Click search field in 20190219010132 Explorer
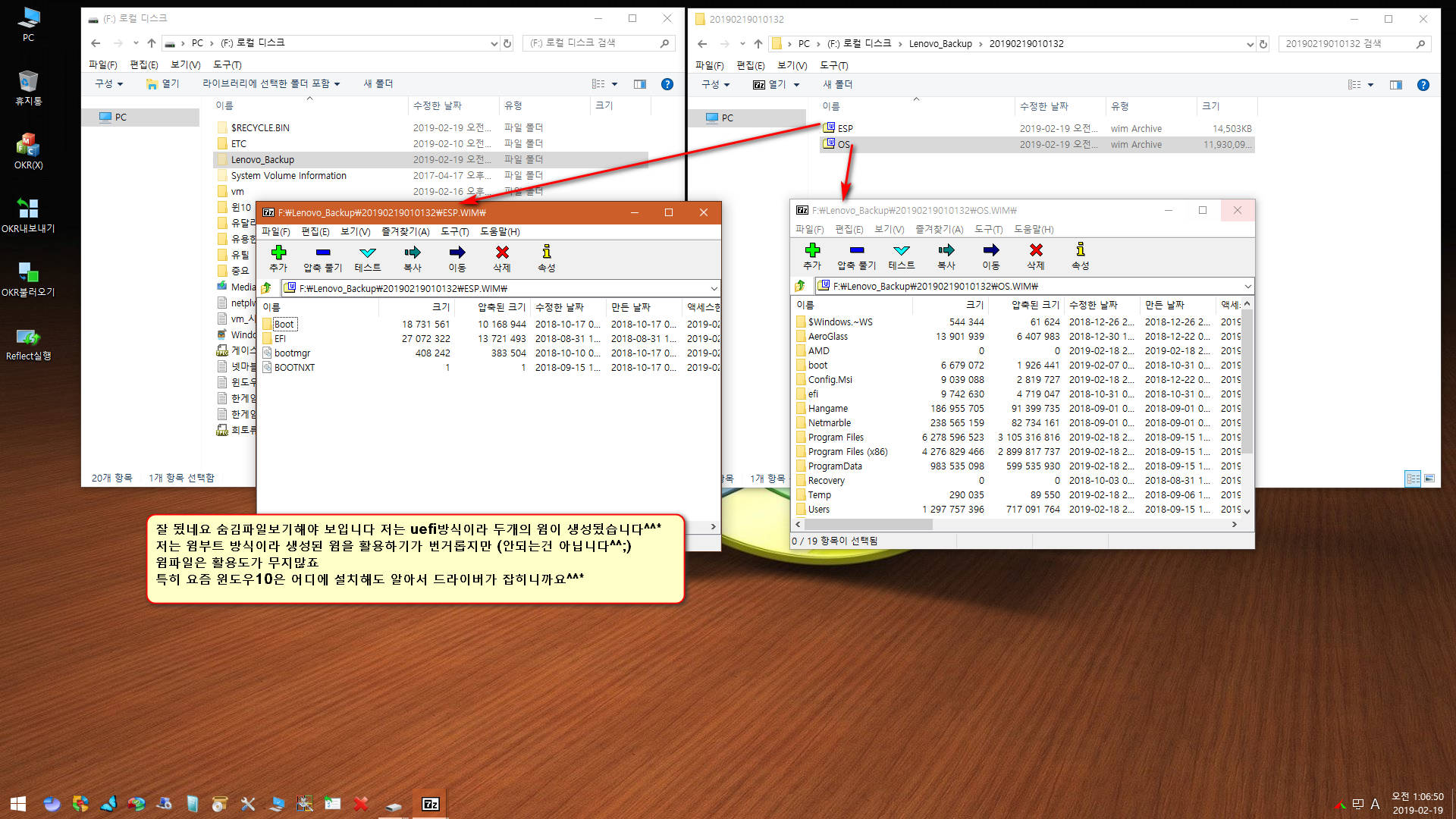This screenshot has width=1456, height=819. pos(1354,44)
